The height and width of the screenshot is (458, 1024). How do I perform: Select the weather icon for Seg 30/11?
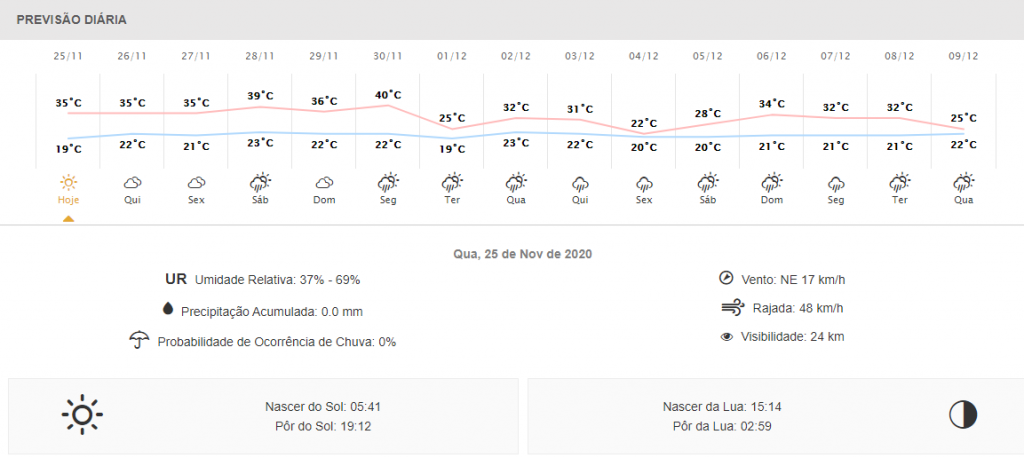388,182
